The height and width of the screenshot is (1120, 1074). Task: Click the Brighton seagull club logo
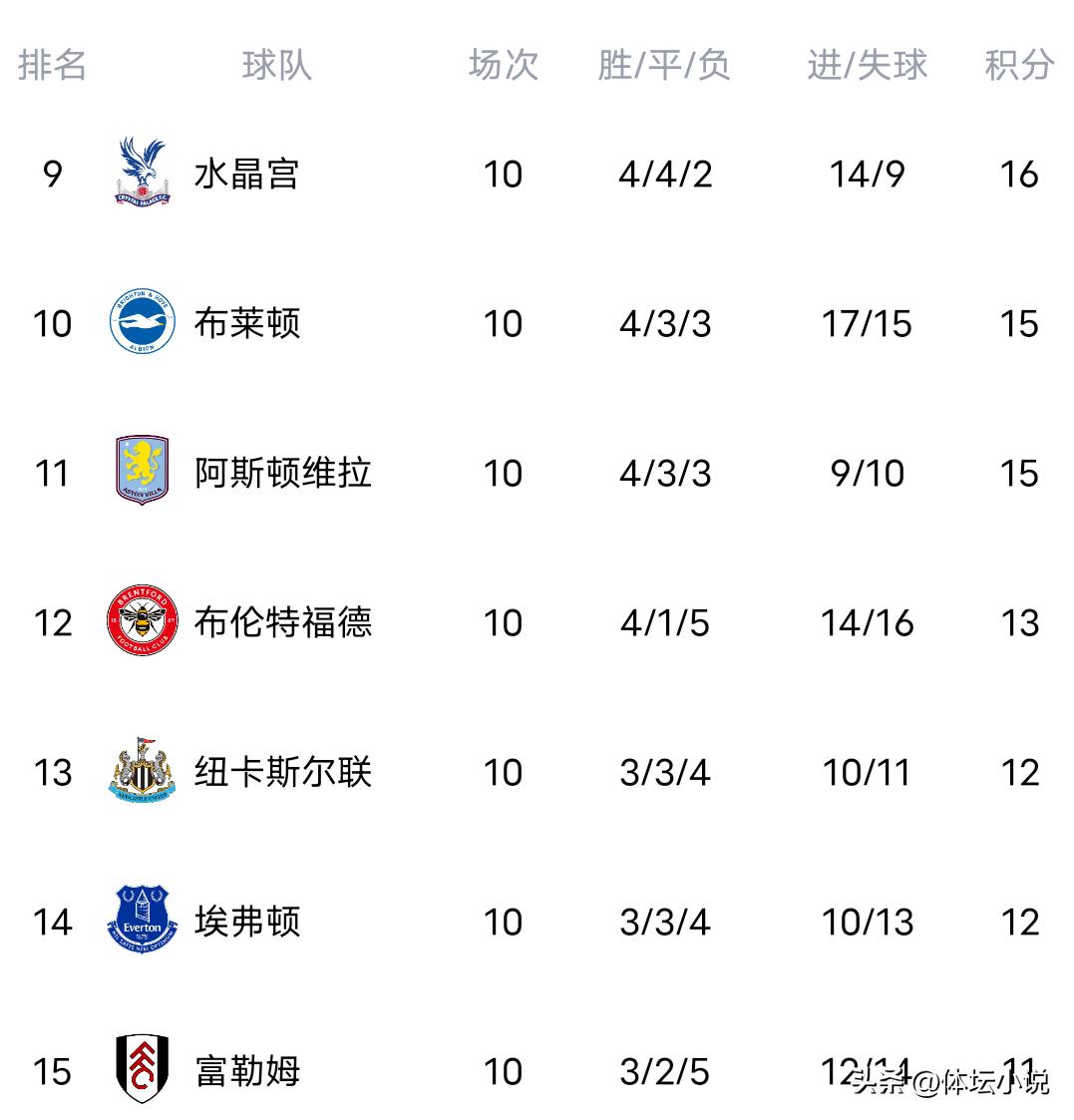click(x=142, y=322)
